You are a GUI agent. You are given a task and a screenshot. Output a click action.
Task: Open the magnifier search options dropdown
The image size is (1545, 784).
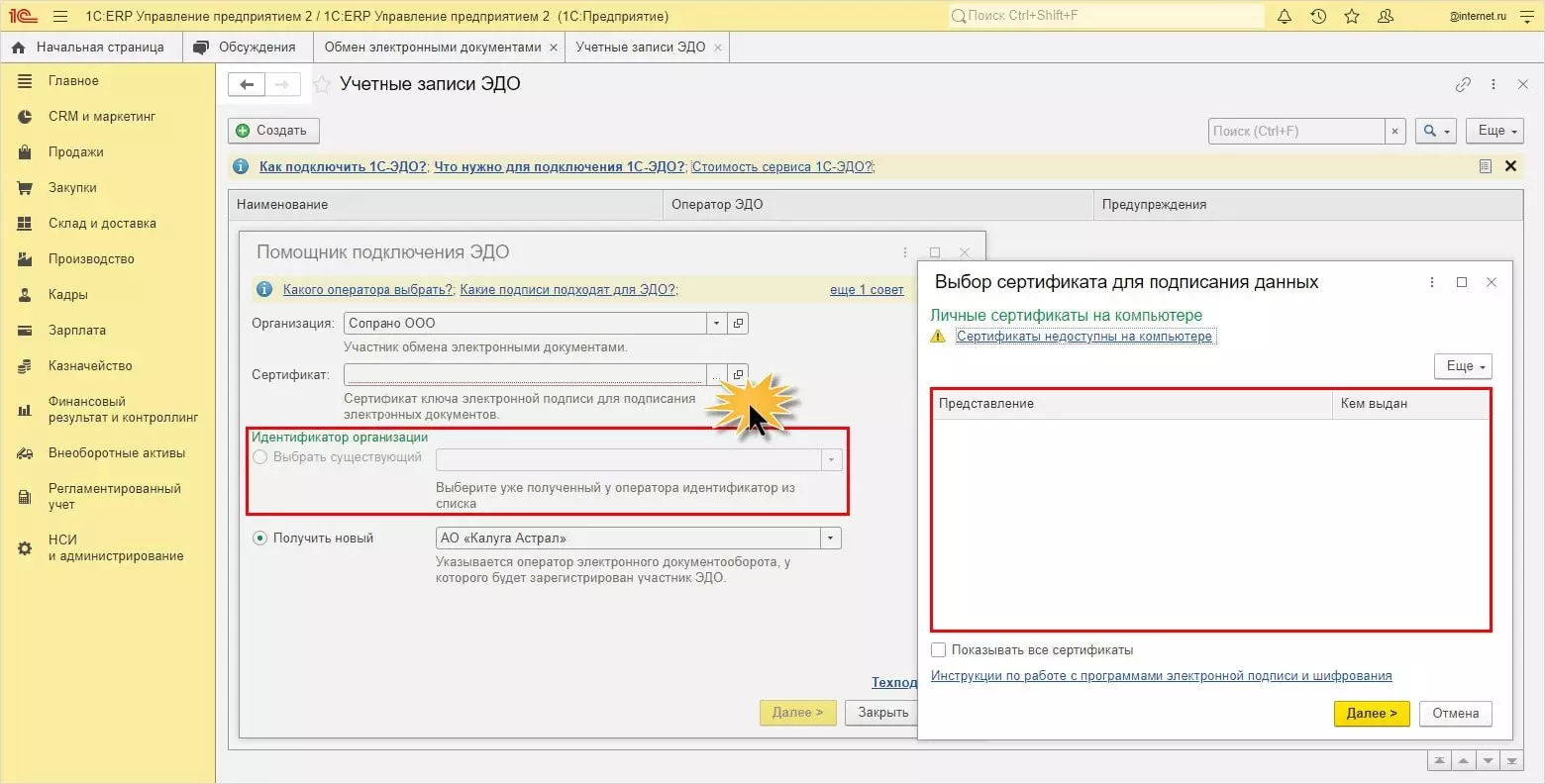pyautogui.click(x=1435, y=131)
